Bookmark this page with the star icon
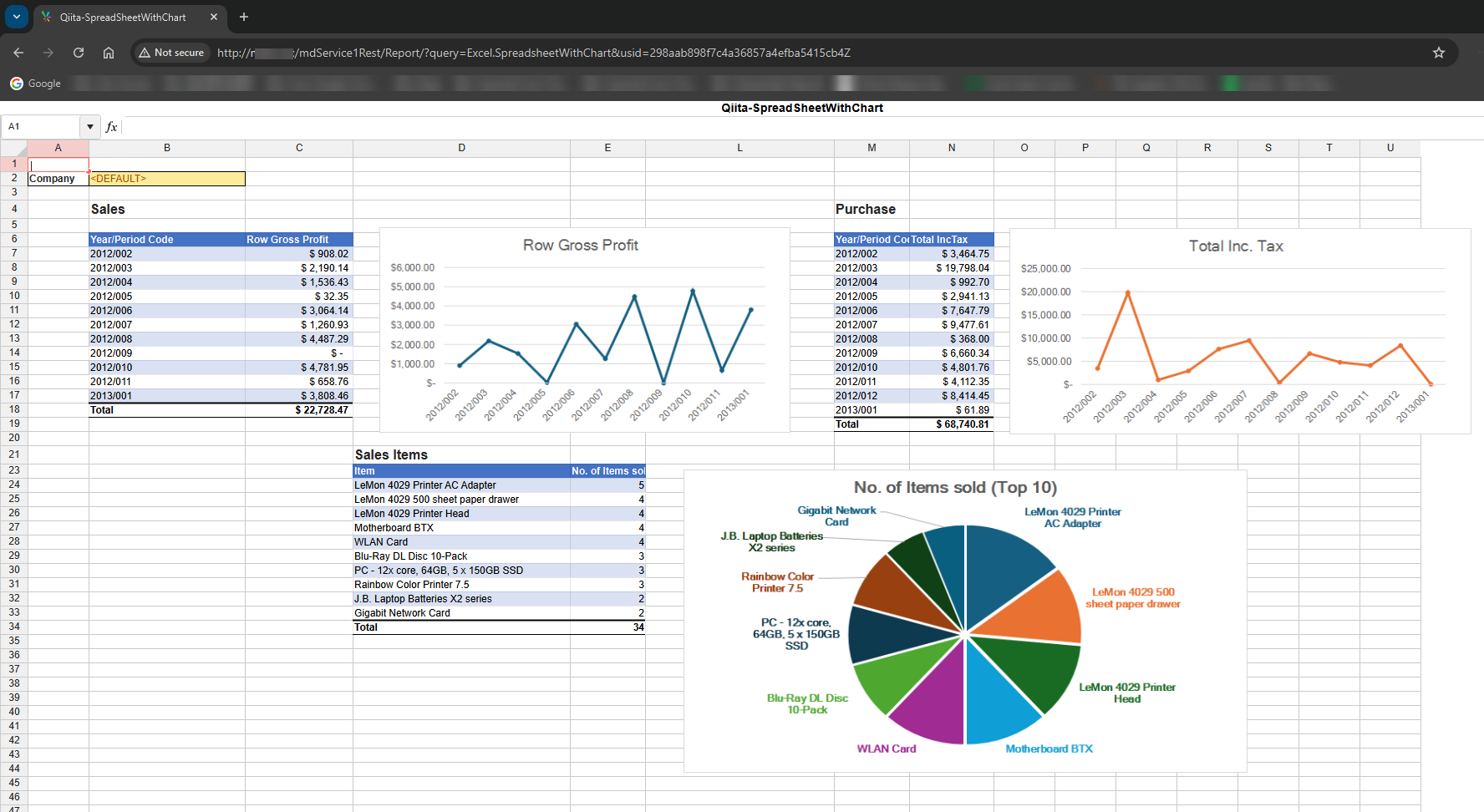The height and width of the screenshot is (812, 1484). 1439,53
